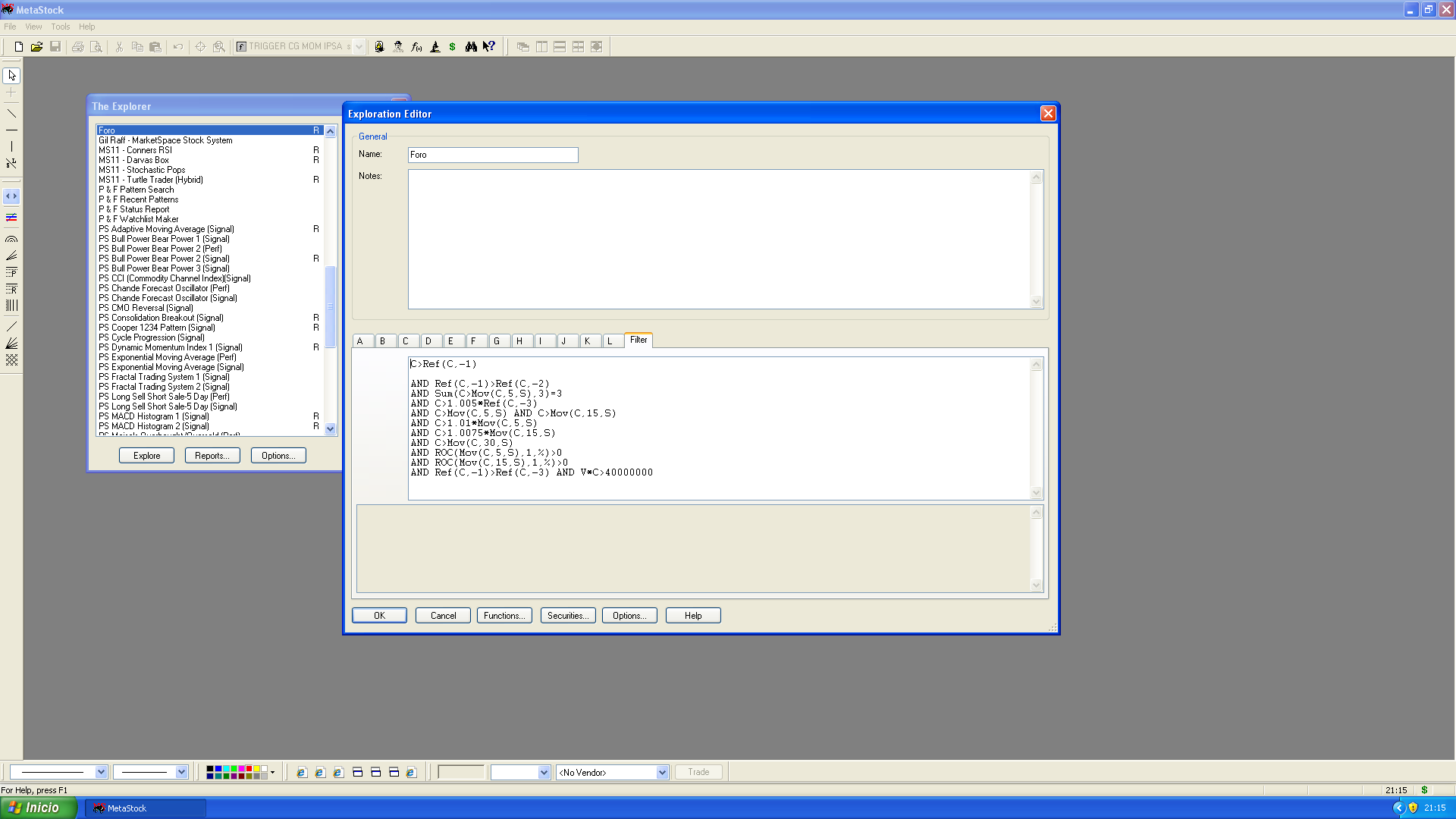Screen dimensions: 1456x819
Task: Click the Undo arrow icon
Action: point(178,47)
